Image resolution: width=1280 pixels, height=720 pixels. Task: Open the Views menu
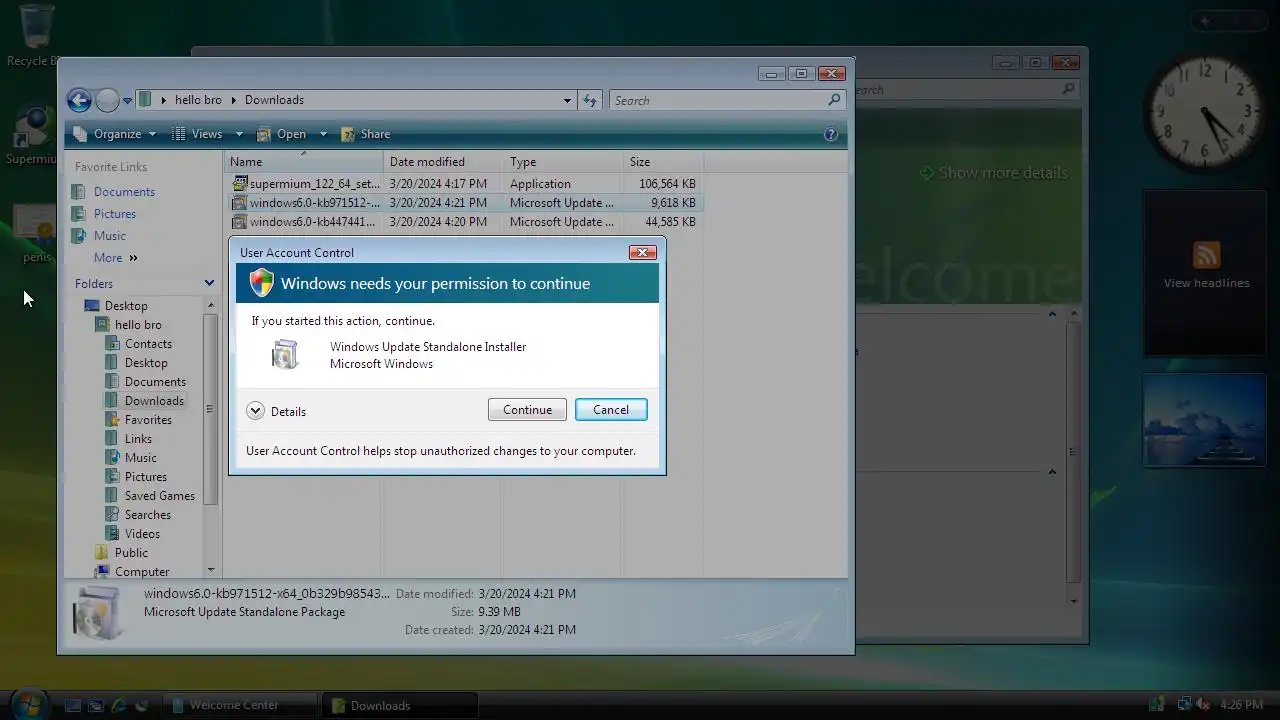tap(198, 134)
